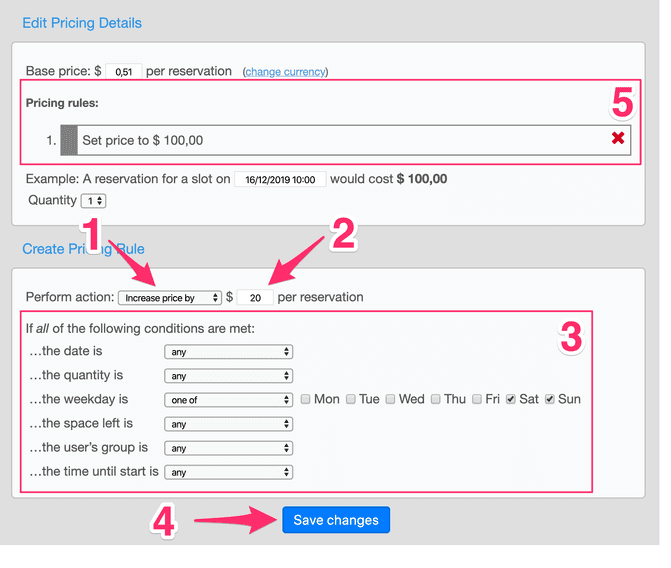Click the 'Sat' weekday label
Viewport: 671px width, 568px height.
pos(529,399)
